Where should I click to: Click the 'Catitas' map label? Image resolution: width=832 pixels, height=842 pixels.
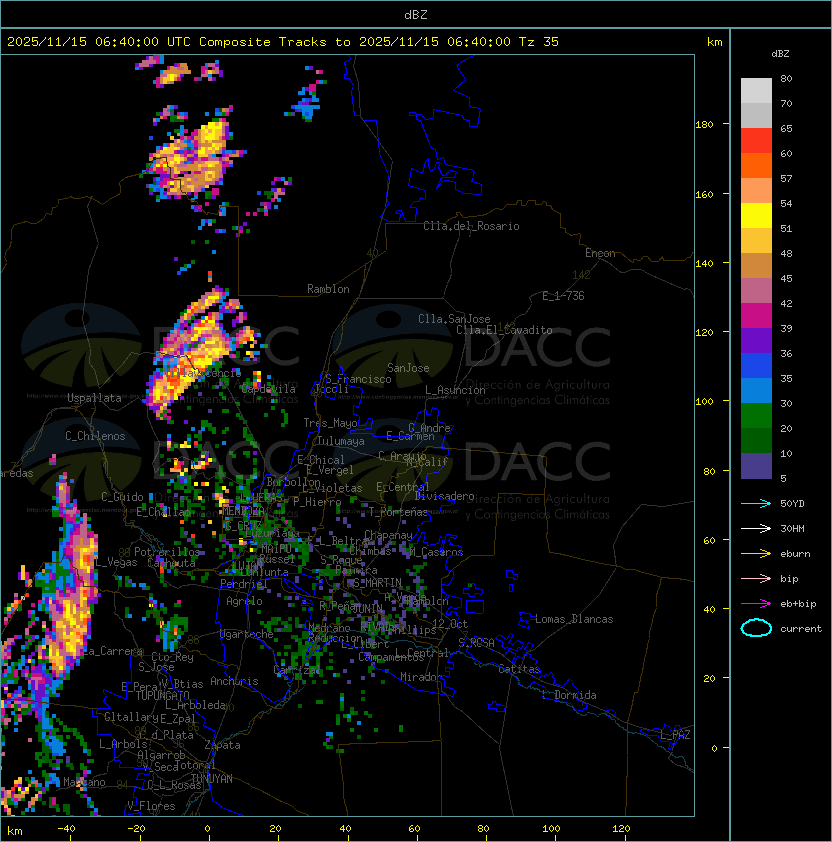coord(519,669)
